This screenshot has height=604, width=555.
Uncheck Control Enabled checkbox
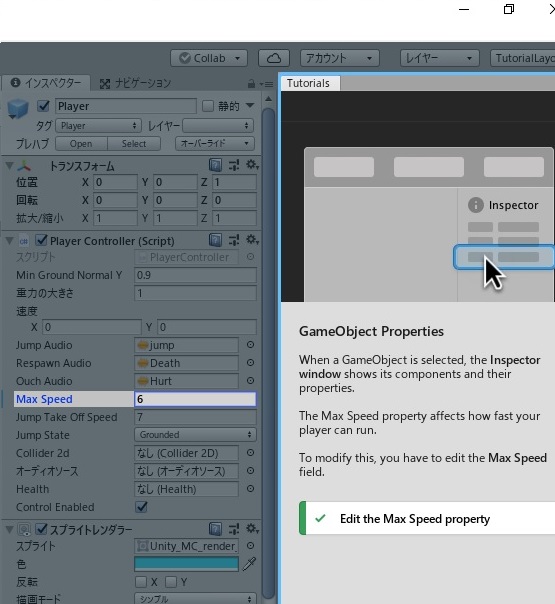pyautogui.click(x=141, y=507)
